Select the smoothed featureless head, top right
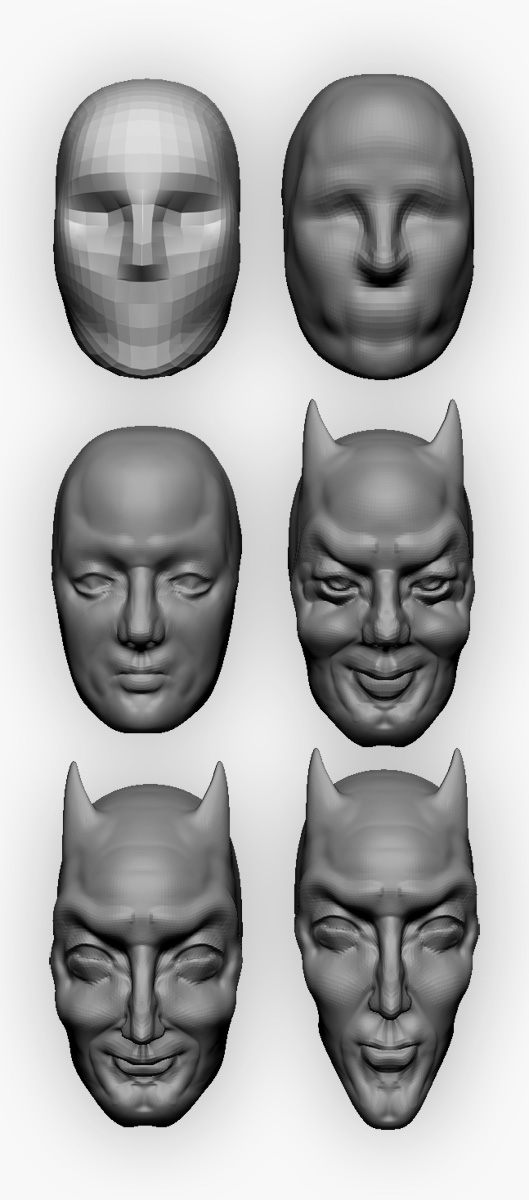The image size is (529, 1200). (x=376, y=225)
